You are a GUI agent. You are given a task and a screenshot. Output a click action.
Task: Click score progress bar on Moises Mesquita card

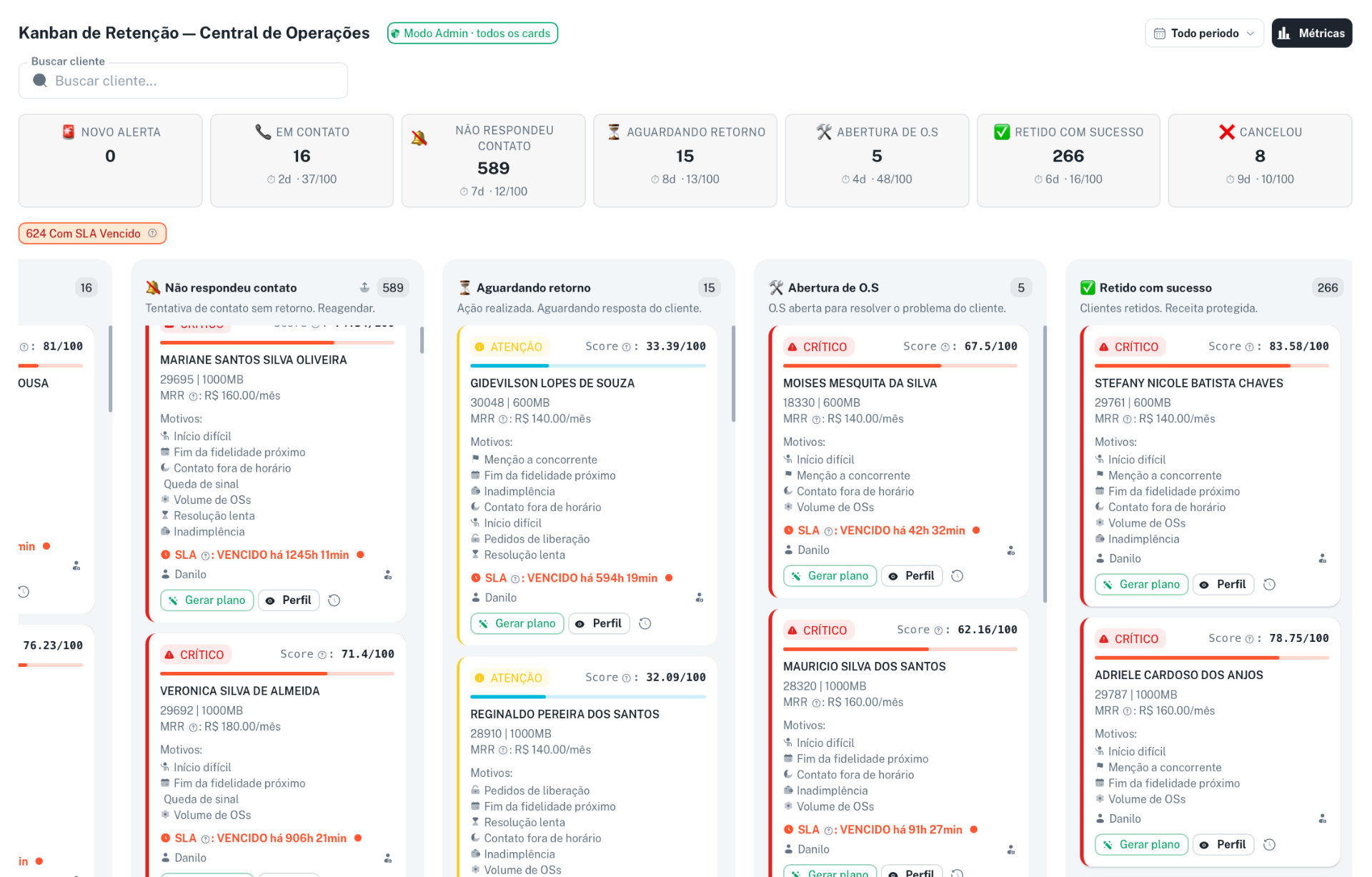(900, 366)
